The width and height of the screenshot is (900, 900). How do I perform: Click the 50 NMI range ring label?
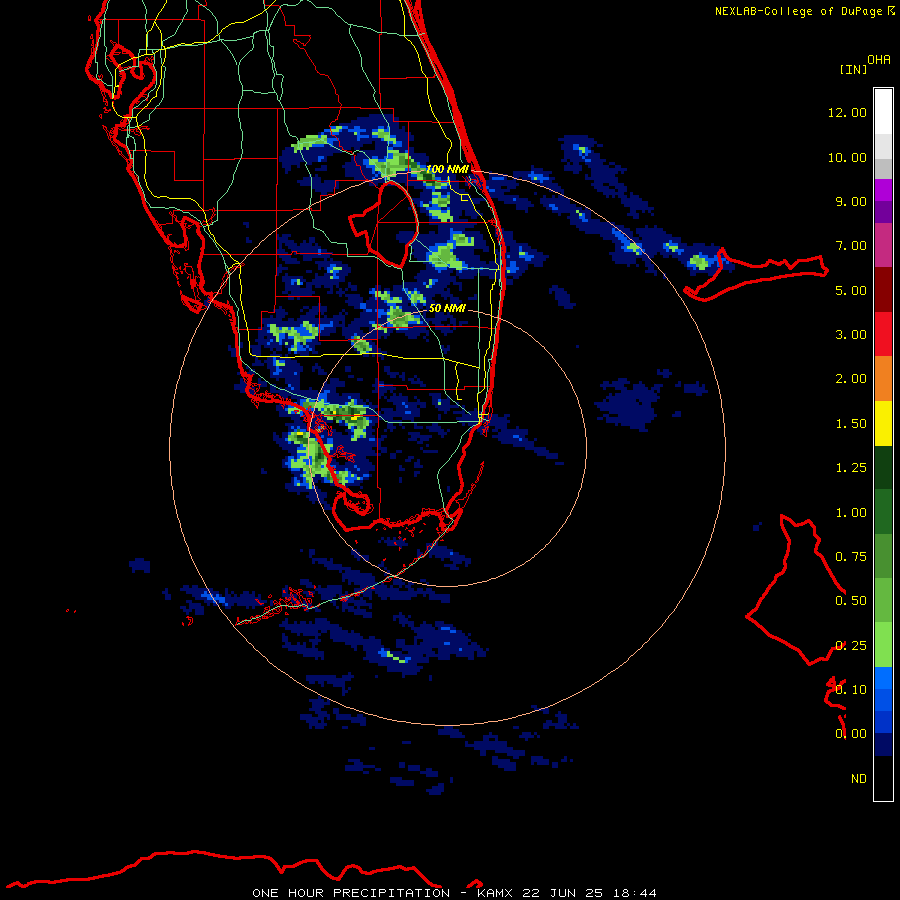[447, 308]
